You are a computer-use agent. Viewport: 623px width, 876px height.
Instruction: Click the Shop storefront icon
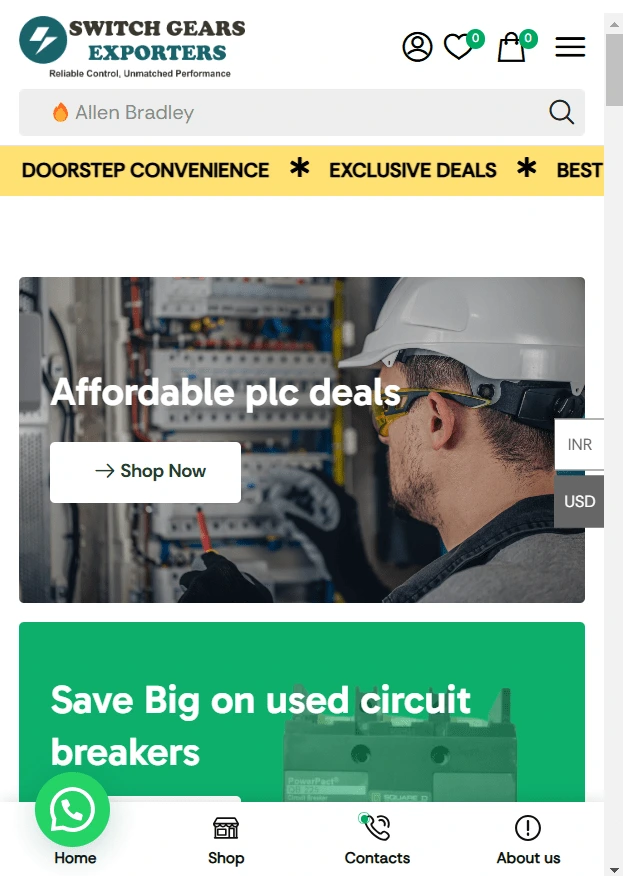click(x=226, y=828)
